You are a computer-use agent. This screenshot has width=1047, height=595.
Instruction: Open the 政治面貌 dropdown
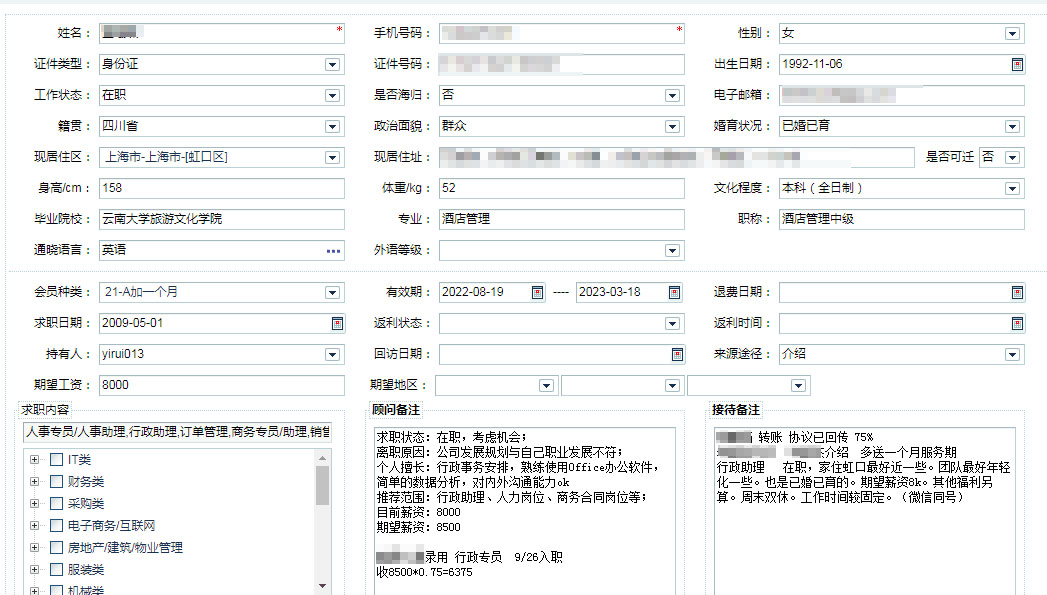tap(672, 126)
